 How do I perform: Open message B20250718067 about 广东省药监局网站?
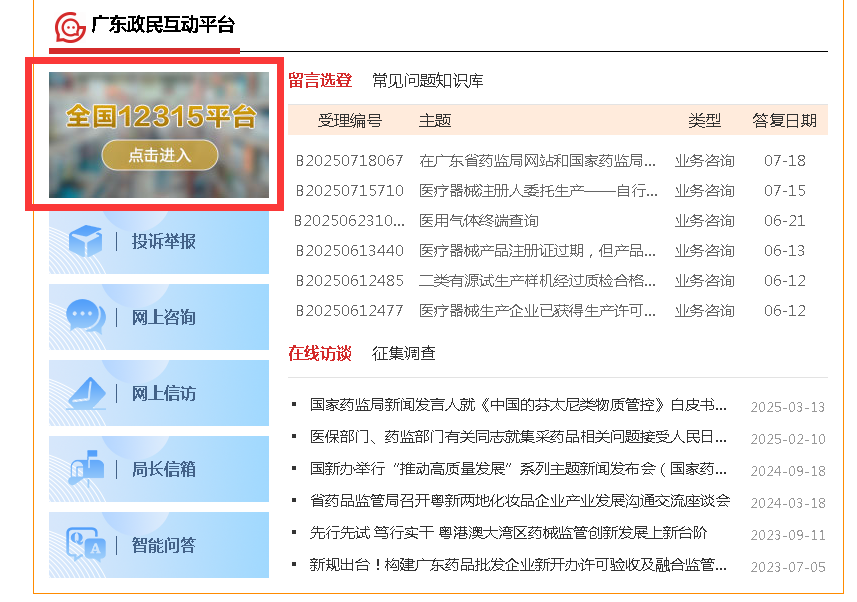coord(536,161)
